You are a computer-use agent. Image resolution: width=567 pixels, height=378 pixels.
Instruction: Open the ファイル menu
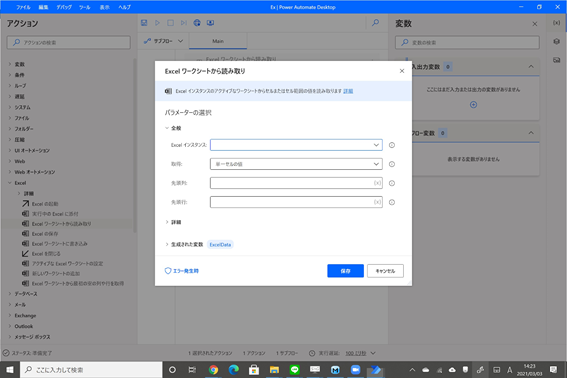point(23,7)
